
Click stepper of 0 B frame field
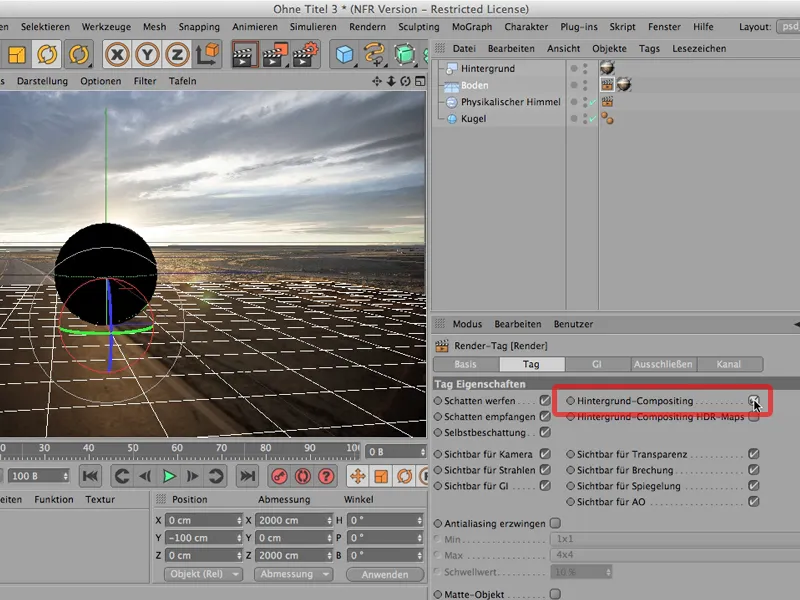point(422,452)
